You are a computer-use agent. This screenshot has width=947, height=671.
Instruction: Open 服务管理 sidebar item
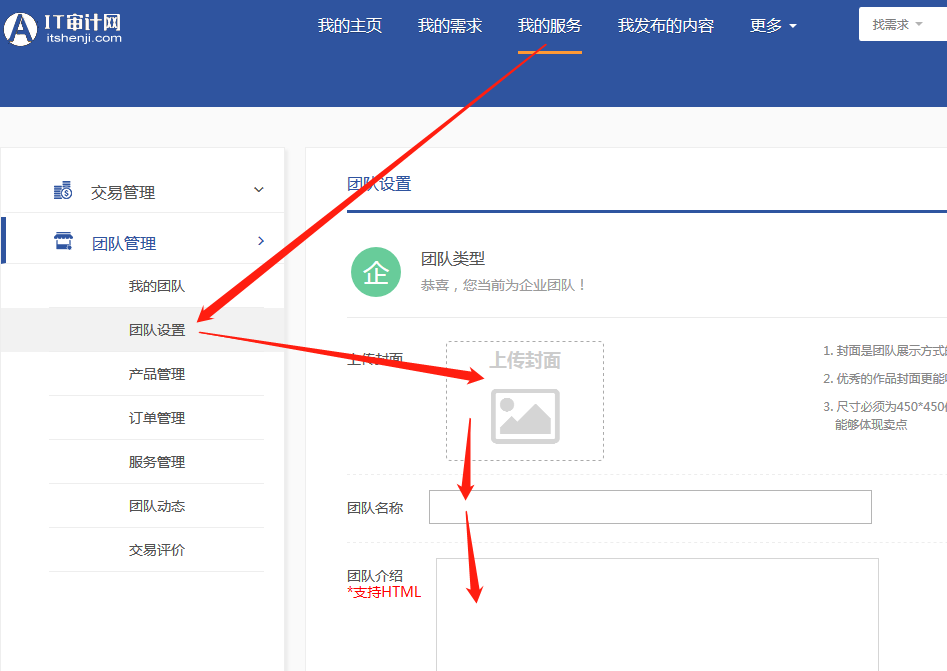[157, 462]
